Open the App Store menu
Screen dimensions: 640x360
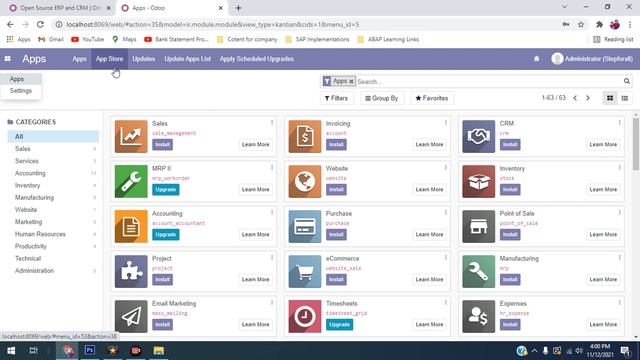click(x=109, y=59)
